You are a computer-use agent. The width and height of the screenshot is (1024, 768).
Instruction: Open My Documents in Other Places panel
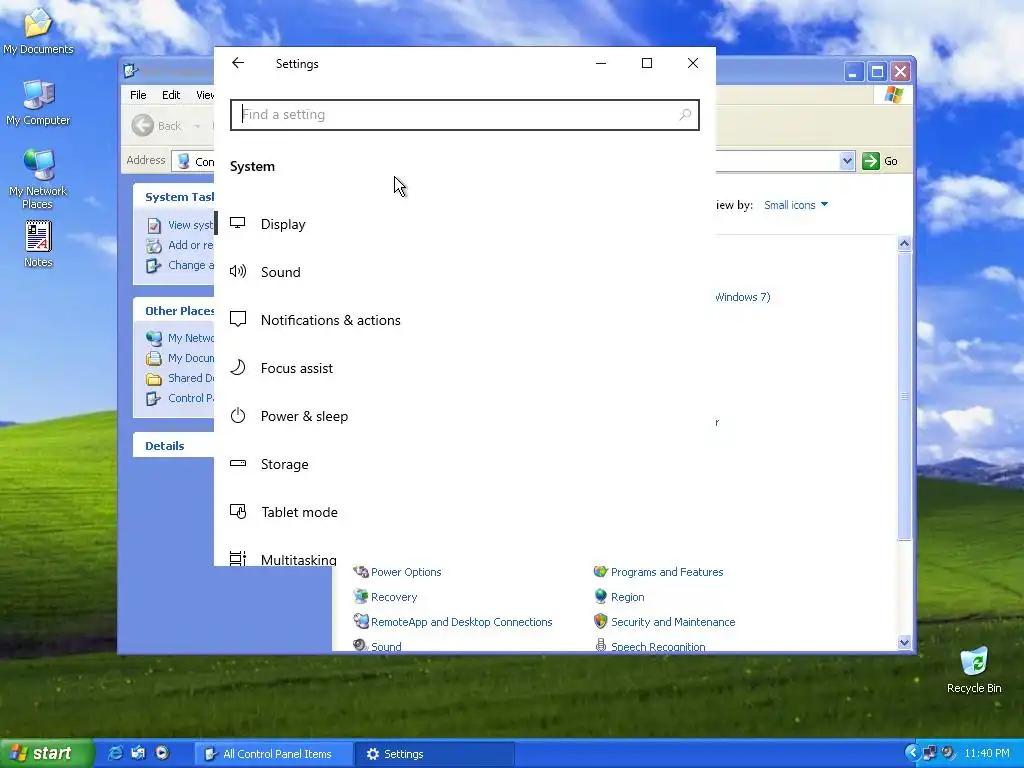180,358
